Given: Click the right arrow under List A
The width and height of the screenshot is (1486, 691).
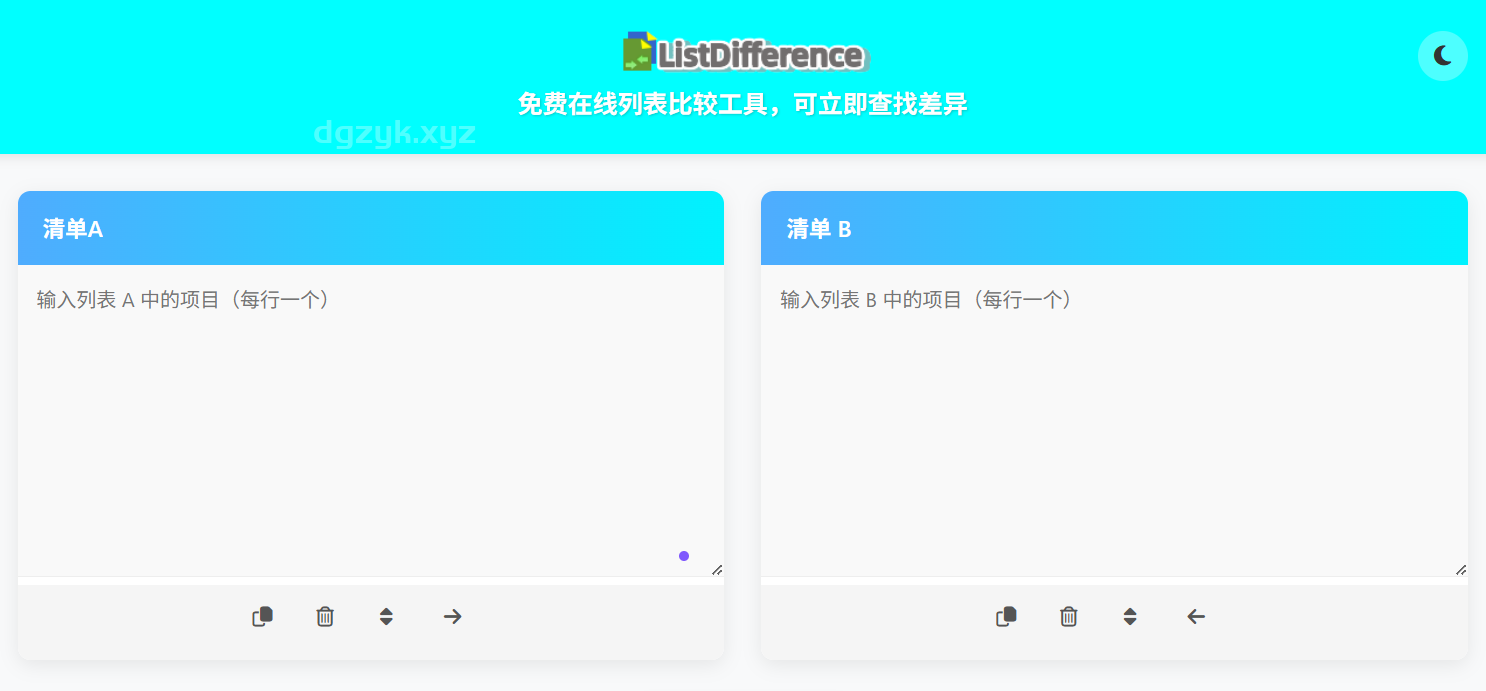Looking at the screenshot, I should pyautogui.click(x=452, y=617).
